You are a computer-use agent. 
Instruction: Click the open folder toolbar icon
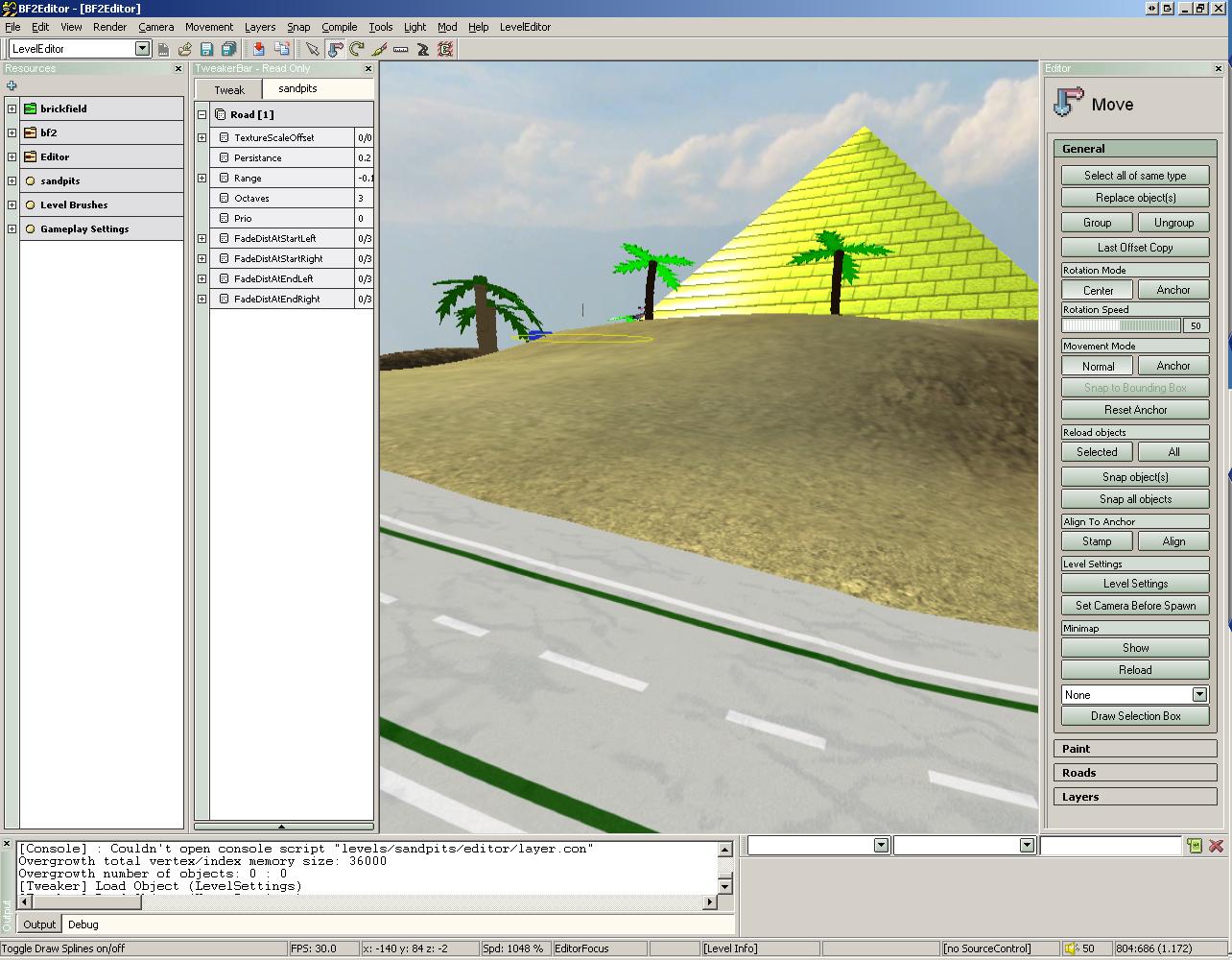[185, 49]
